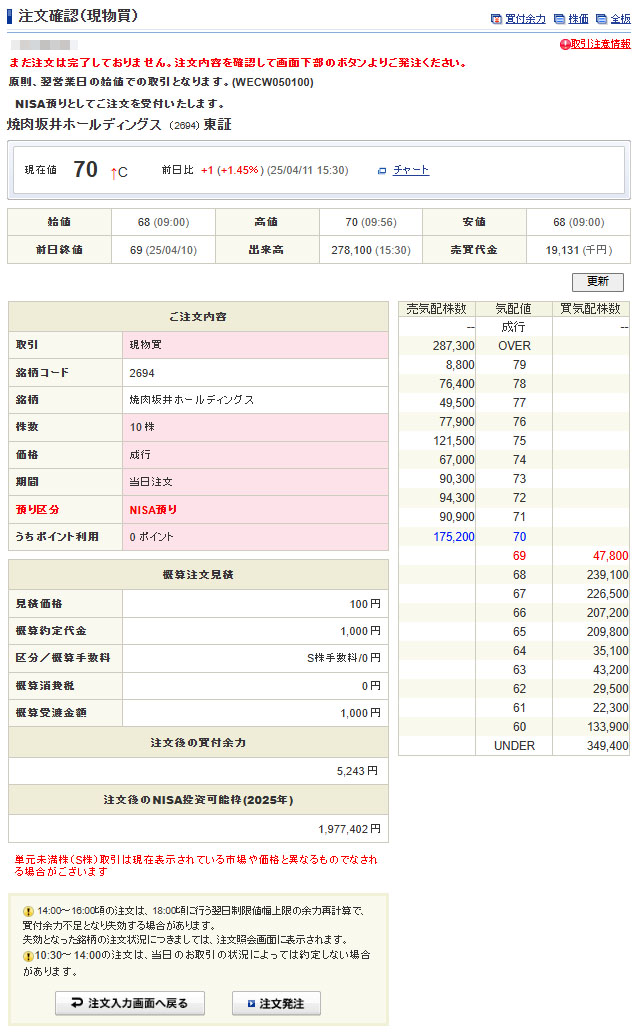Open the 株価 link

[x=578, y=19]
